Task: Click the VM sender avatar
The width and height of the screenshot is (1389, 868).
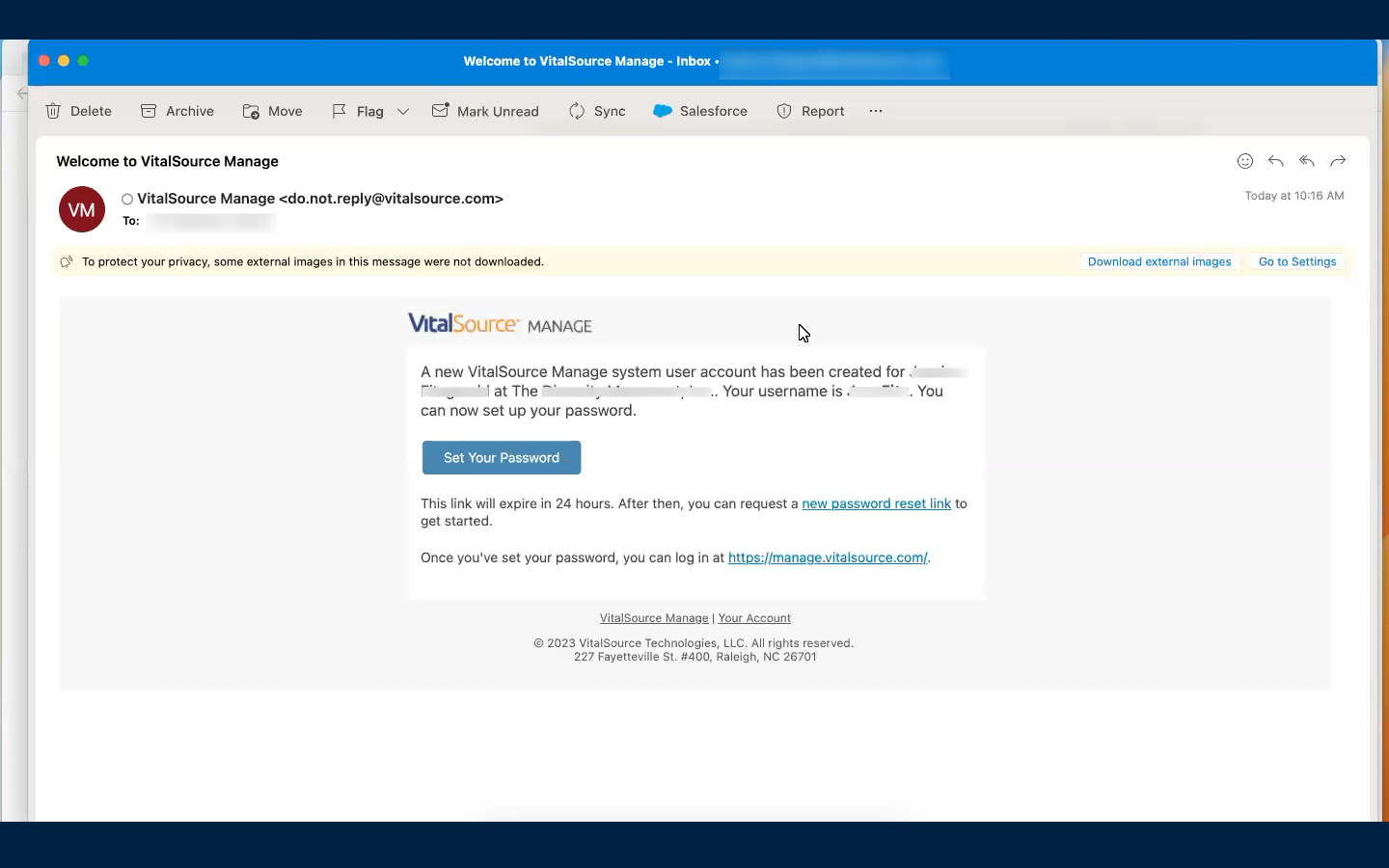Action: (x=82, y=209)
